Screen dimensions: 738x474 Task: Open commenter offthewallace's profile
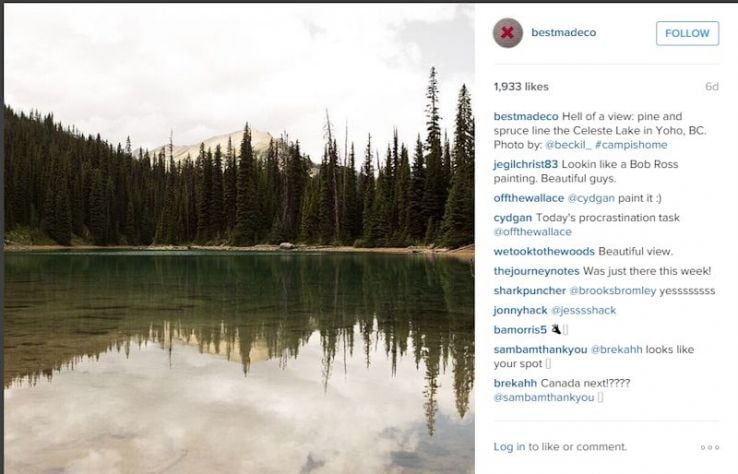529,198
